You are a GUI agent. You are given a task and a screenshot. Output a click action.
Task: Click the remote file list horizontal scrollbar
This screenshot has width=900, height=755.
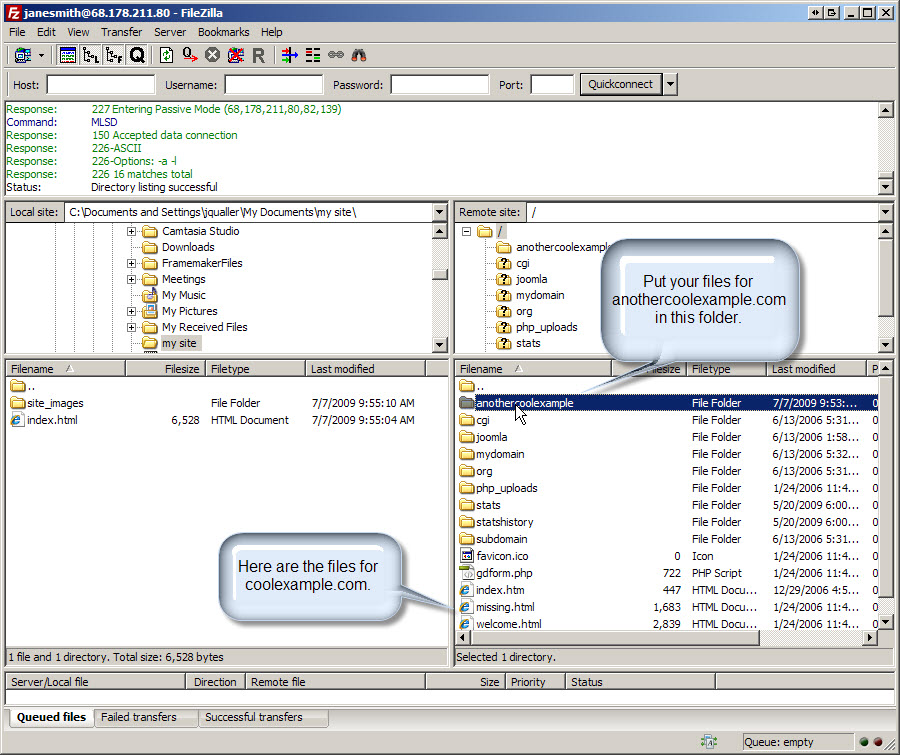[x=614, y=637]
